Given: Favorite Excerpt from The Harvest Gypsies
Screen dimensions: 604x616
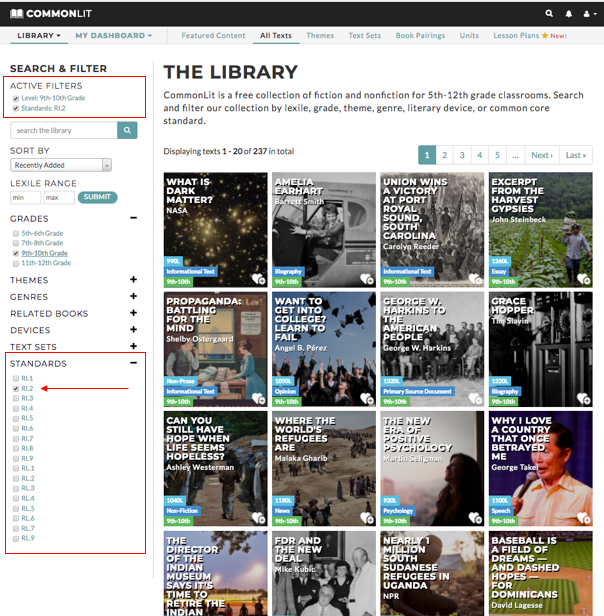Looking at the screenshot, I should (x=584, y=279).
